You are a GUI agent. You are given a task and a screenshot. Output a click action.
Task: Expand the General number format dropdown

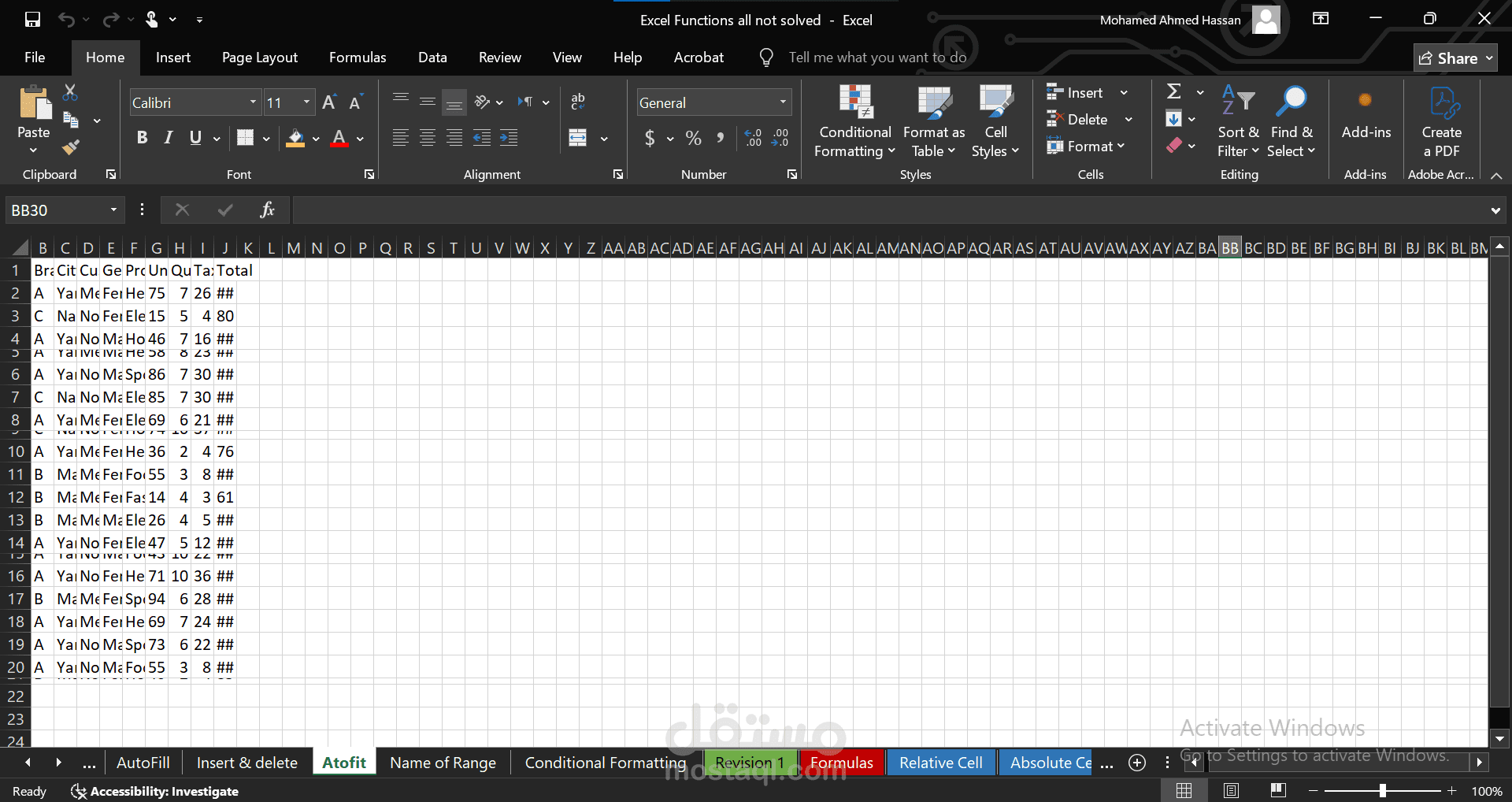783,102
